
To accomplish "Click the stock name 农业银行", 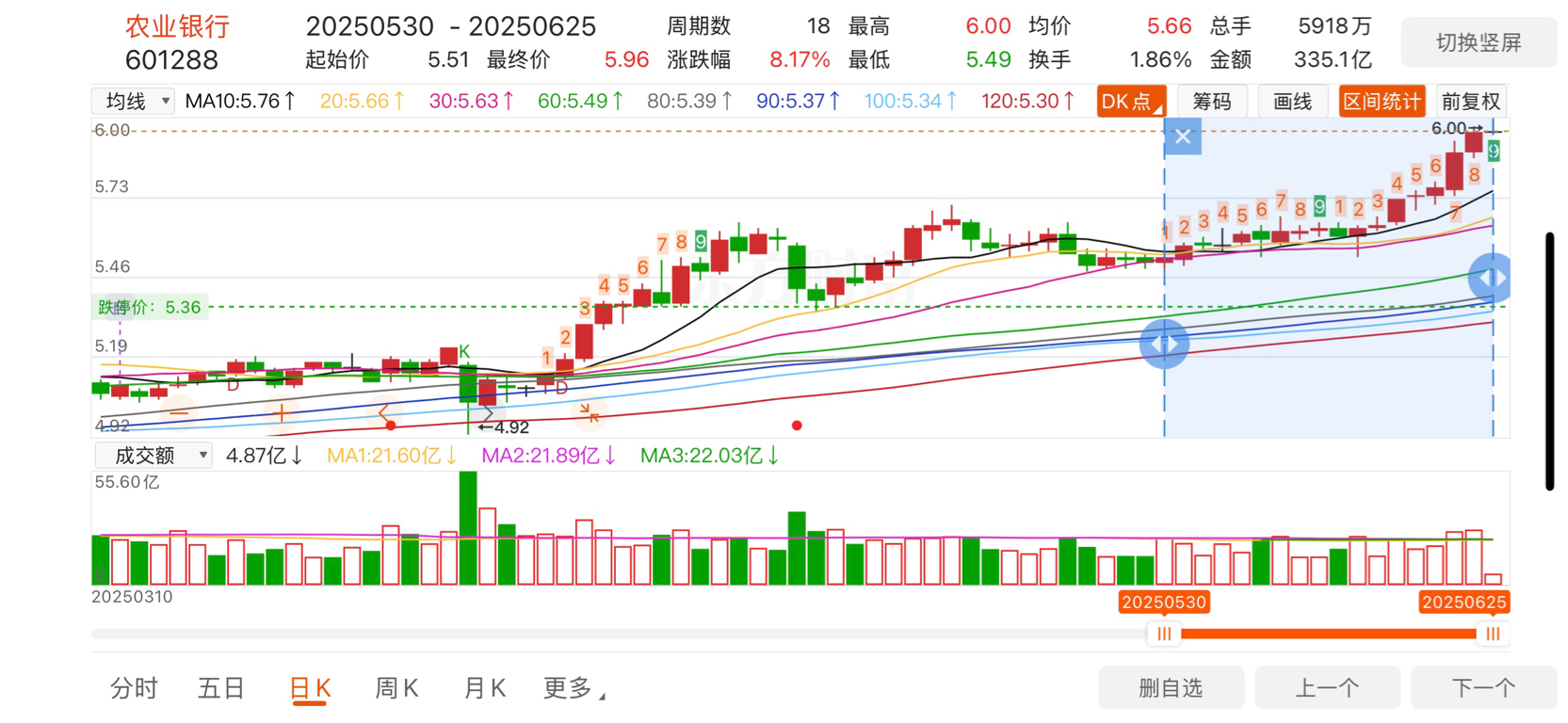I will click(x=178, y=26).
